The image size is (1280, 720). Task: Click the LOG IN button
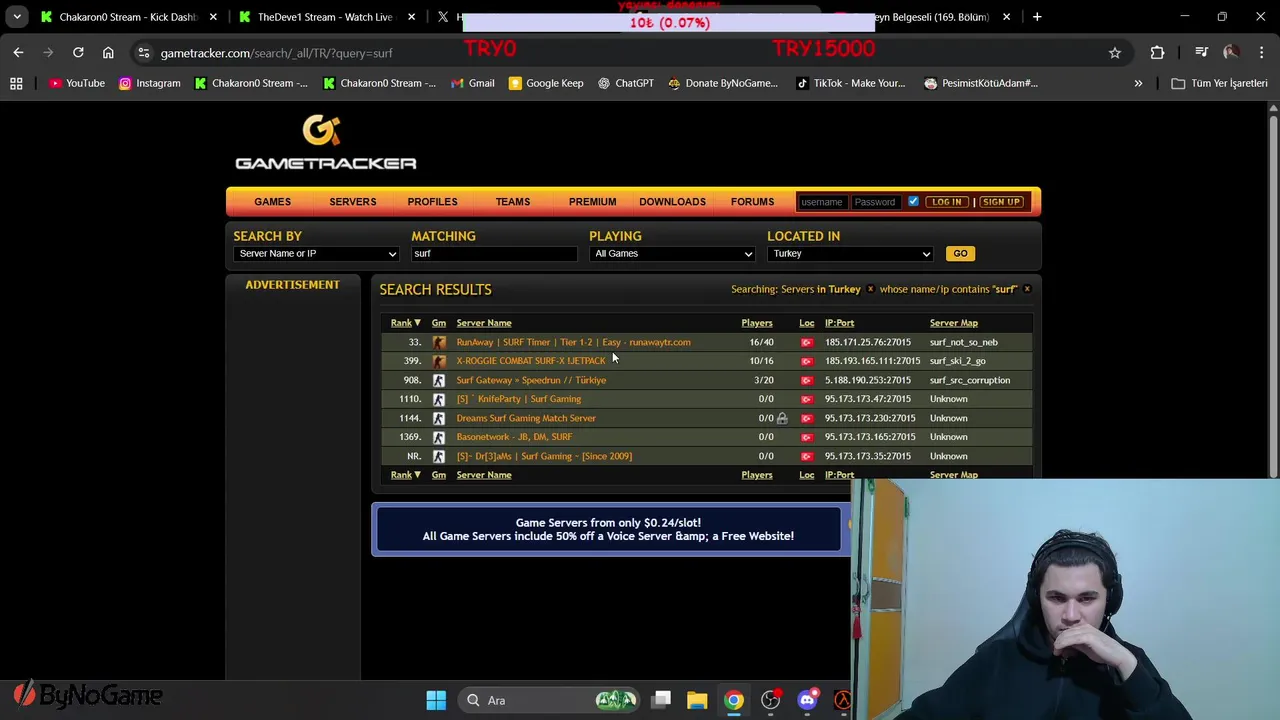click(x=946, y=202)
